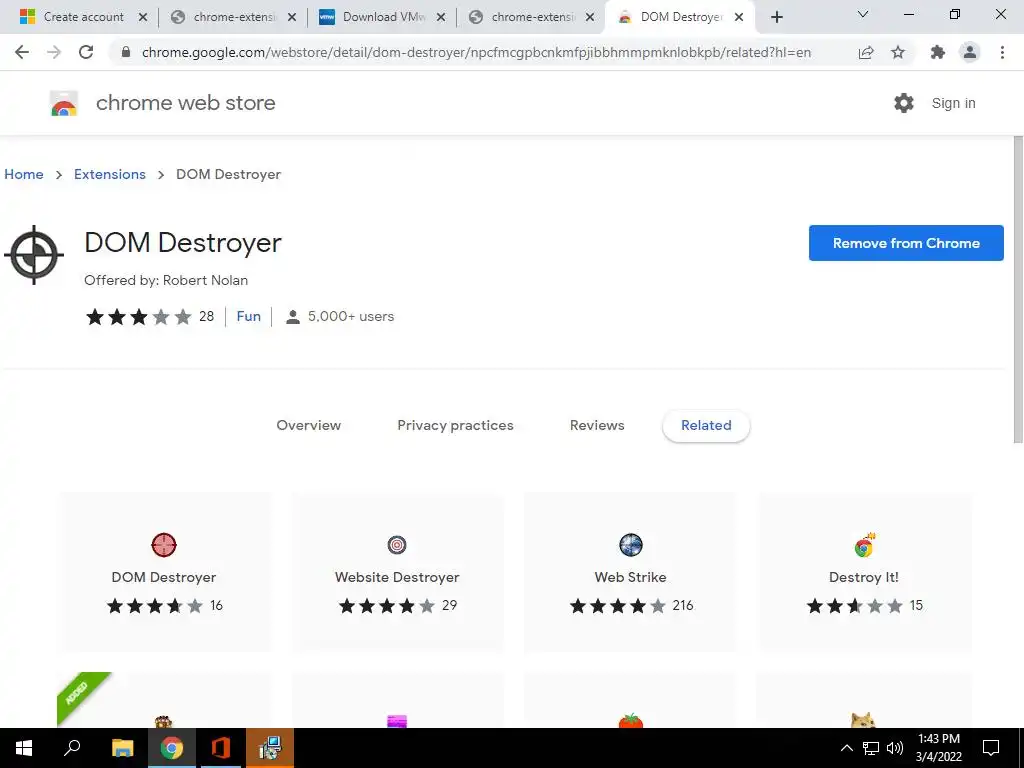
Task: Close the Create account tab
Action: coord(143,17)
